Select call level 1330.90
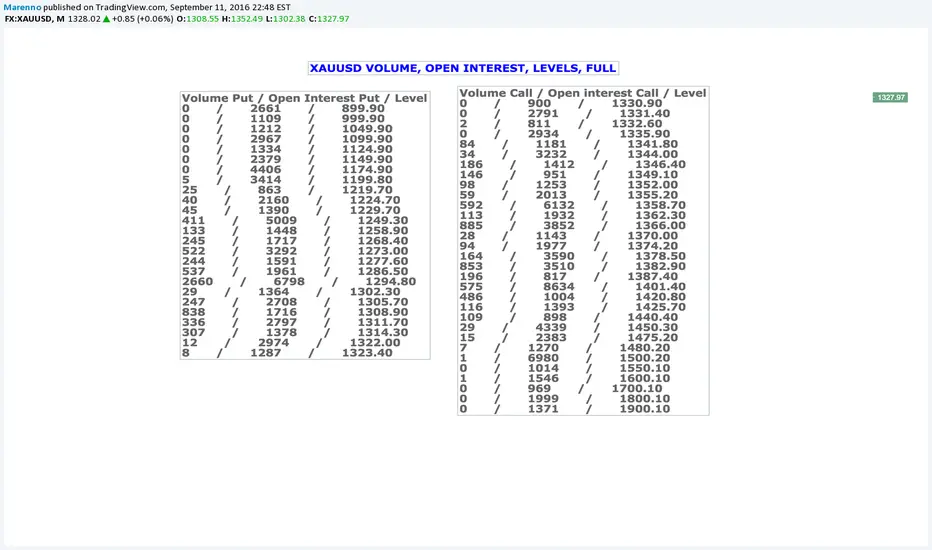Screen dimensions: 932x550 pyautogui.click(x=637, y=103)
